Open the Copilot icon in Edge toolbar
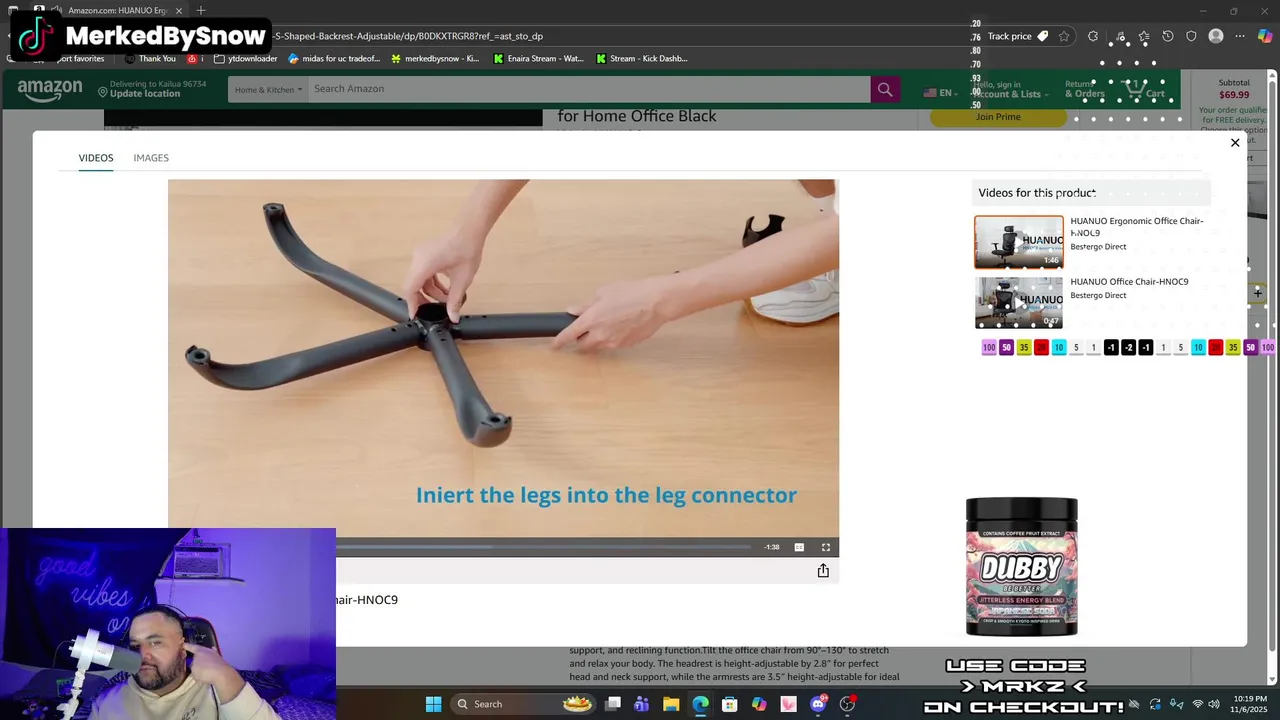This screenshot has height=720, width=1280. (x=1265, y=36)
